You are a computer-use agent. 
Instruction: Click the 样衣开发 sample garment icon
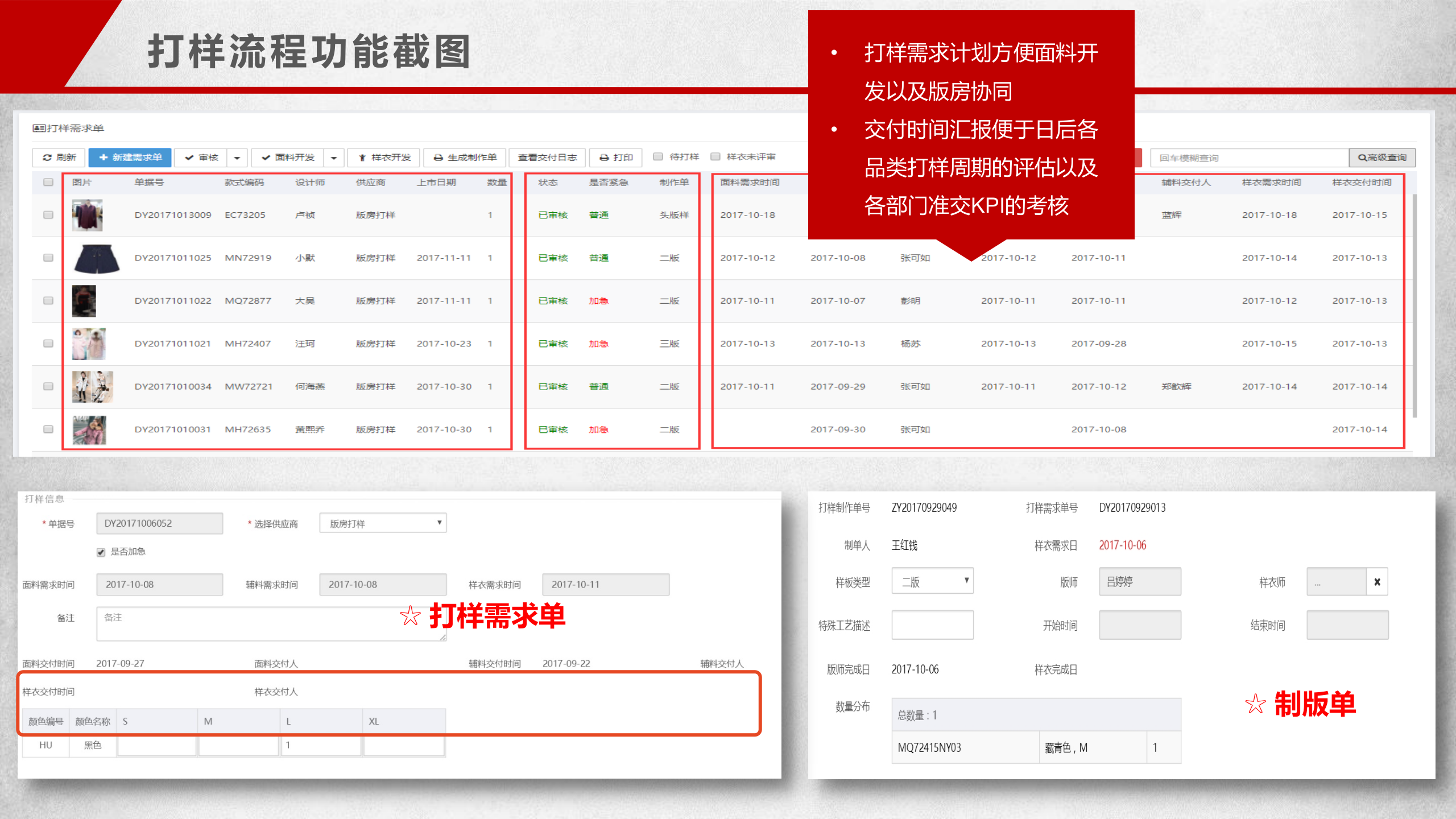tap(362, 158)
